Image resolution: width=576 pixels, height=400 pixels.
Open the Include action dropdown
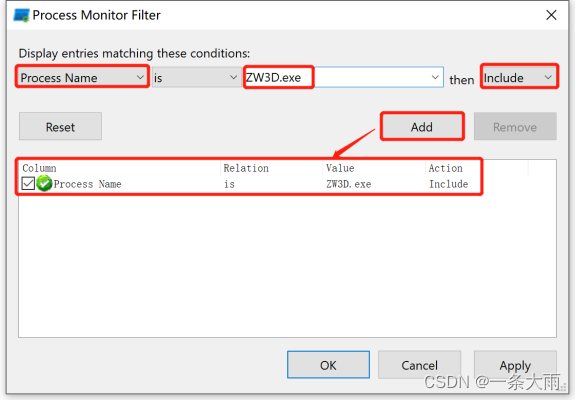(x=519, y=78)
